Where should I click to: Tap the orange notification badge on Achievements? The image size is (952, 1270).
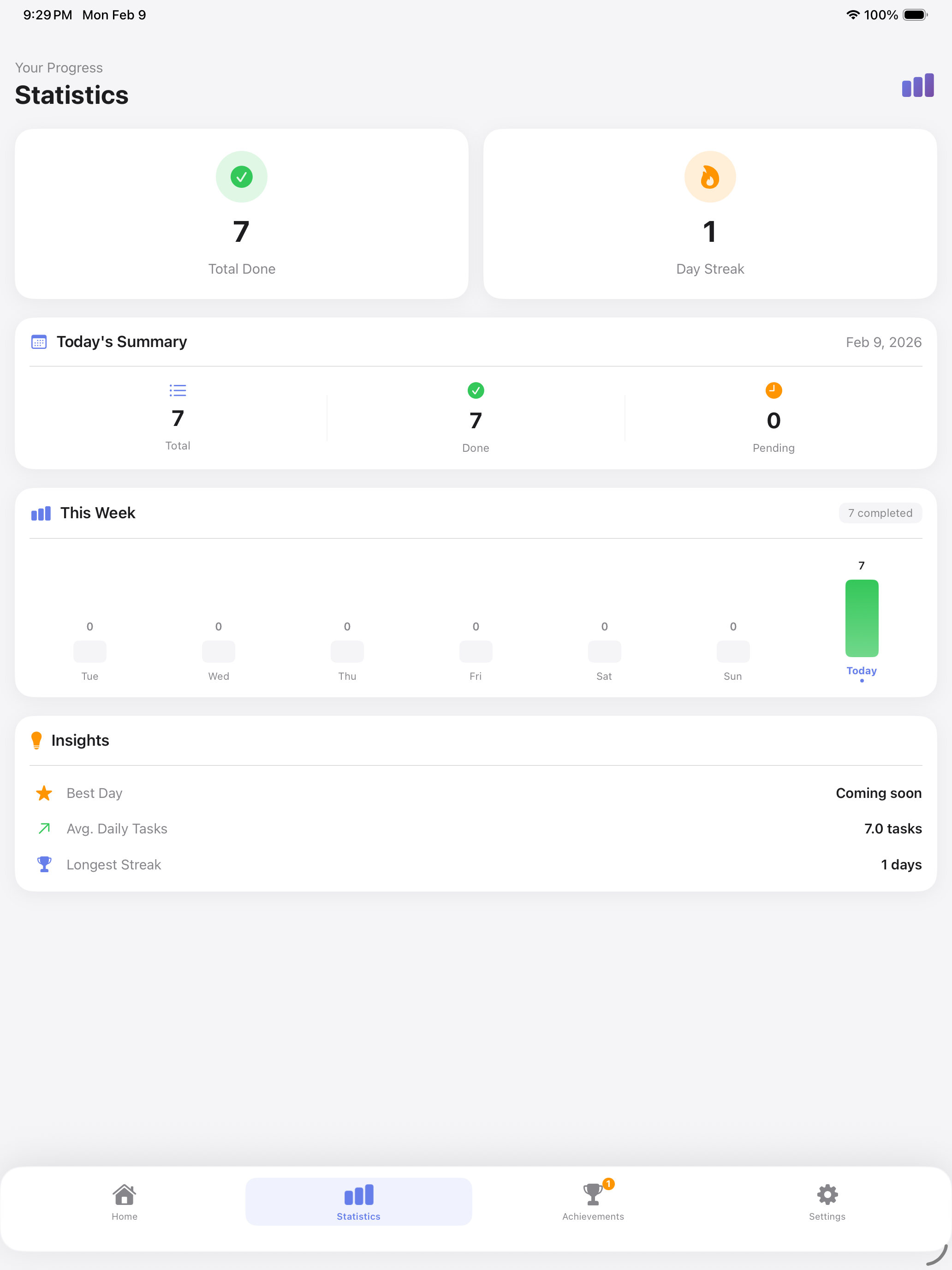(x=608, y=1184)
